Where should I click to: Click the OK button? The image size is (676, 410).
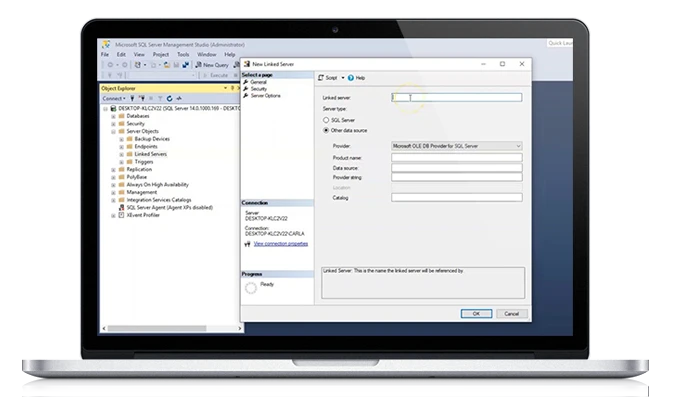pos(475,313)
